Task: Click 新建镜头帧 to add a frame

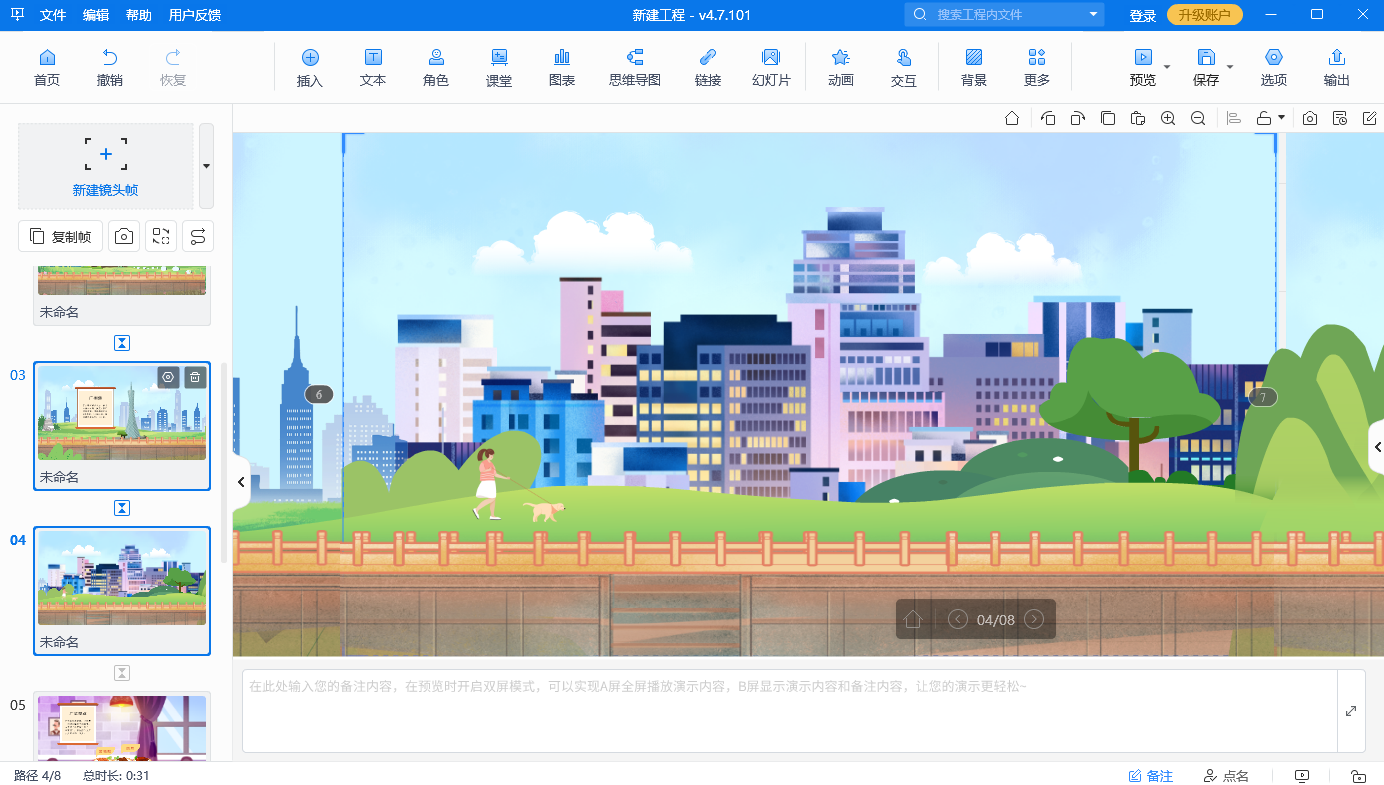Action: tap(106, 166)
